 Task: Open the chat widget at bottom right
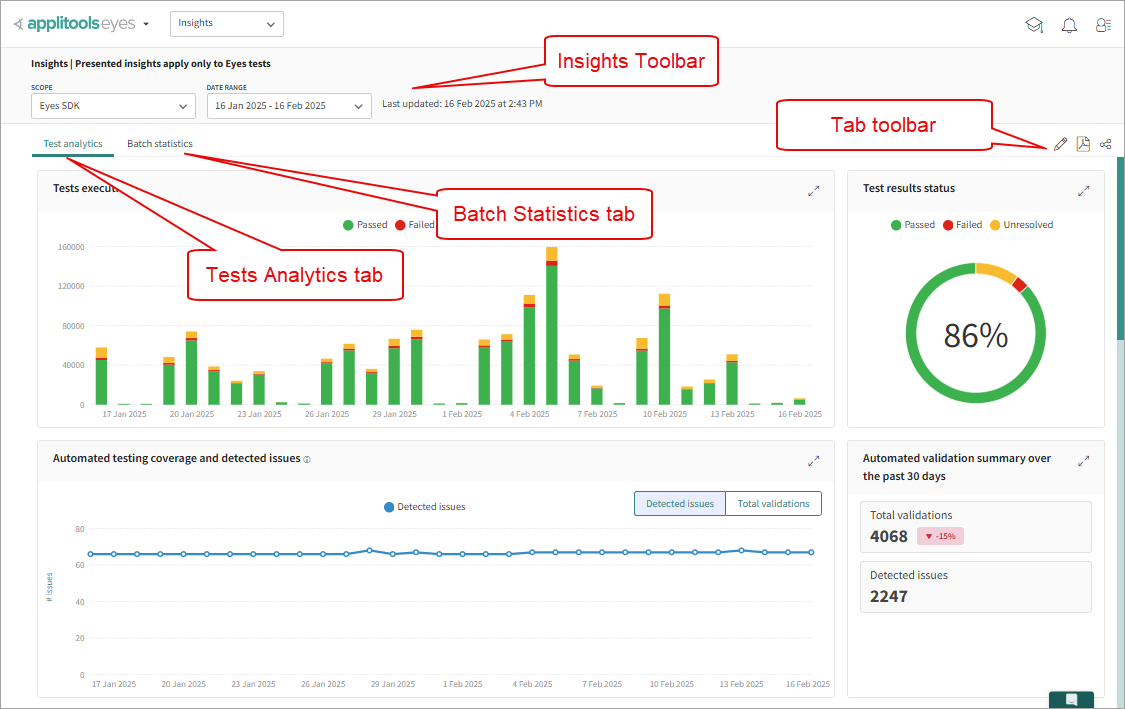[x=1071, y=699]
